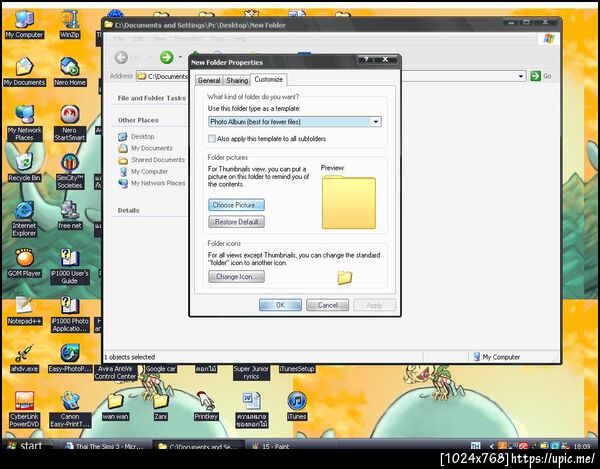This screenshot has width=600, height=469.
Task: Open the wan wan folder on desktop
Action: pyautogui.click(x=115, y=405)
